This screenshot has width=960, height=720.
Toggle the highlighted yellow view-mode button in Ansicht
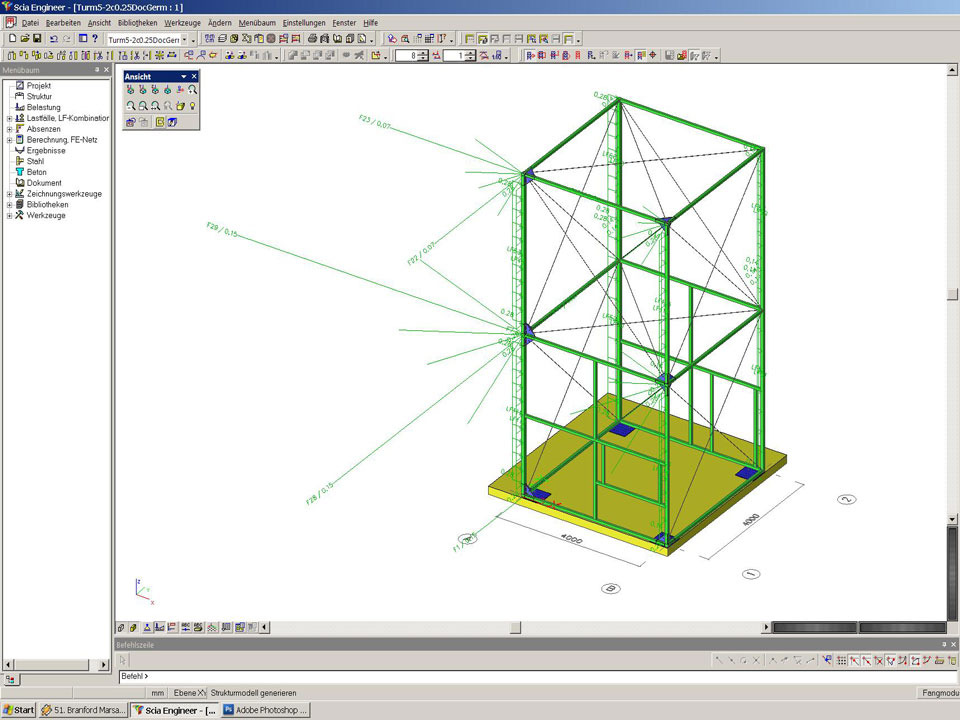(x=160, y=122)
